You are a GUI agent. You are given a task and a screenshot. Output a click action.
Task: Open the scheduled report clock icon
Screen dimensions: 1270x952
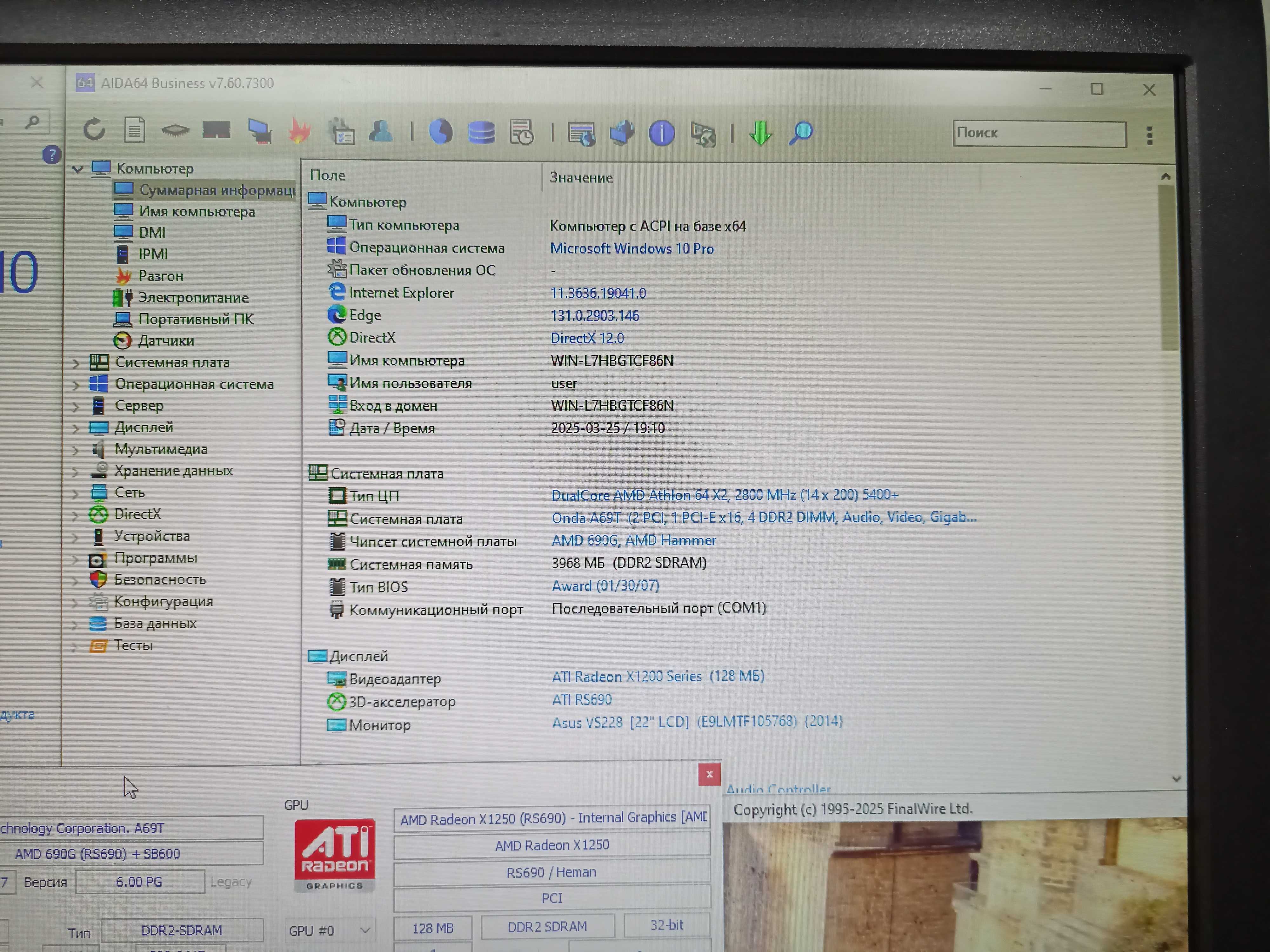point(522,133)
